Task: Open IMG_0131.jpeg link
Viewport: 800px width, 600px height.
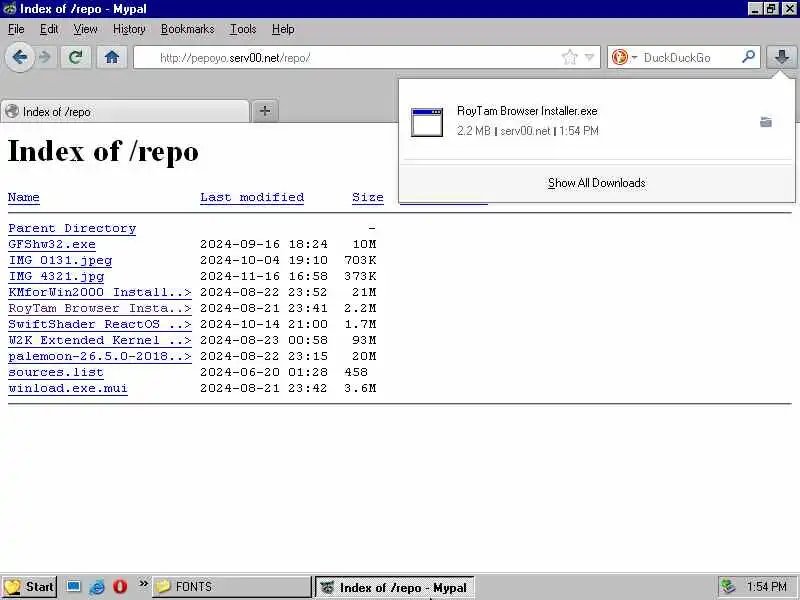Action: coord(60,260)
